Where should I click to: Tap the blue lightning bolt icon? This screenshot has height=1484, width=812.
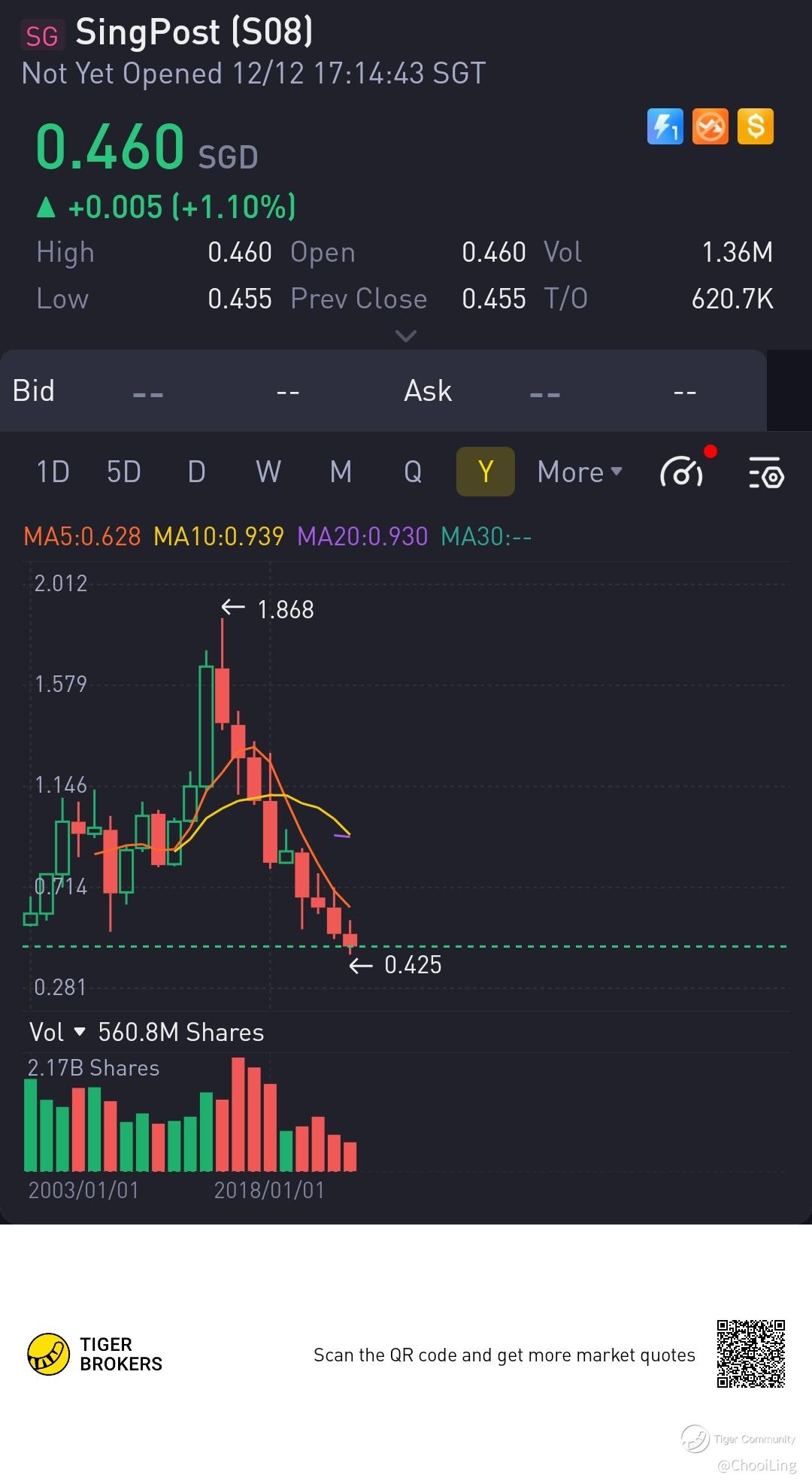(665, 126)
